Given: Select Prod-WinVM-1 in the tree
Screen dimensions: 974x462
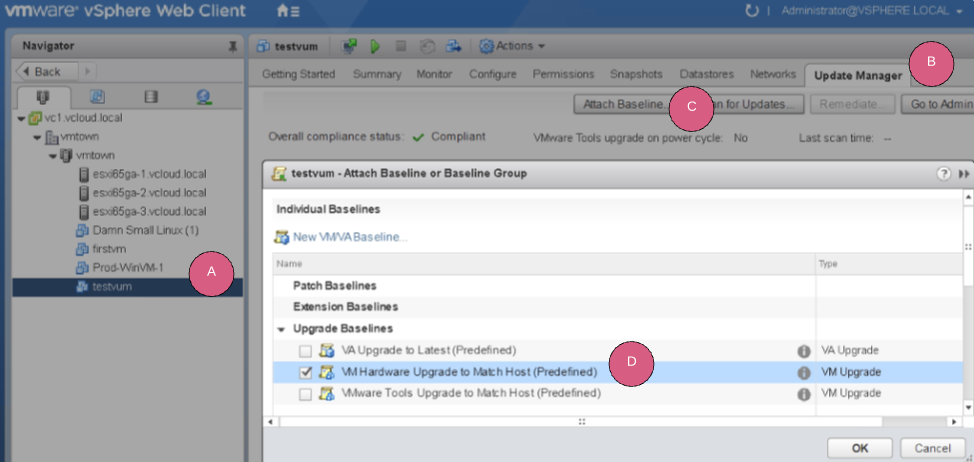Looking at the screenshot, I should tap(127, 268).
